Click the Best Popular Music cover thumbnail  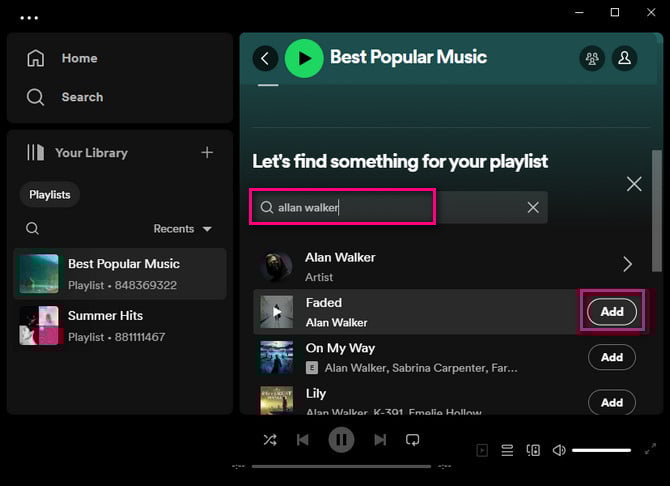pos(39,274)
